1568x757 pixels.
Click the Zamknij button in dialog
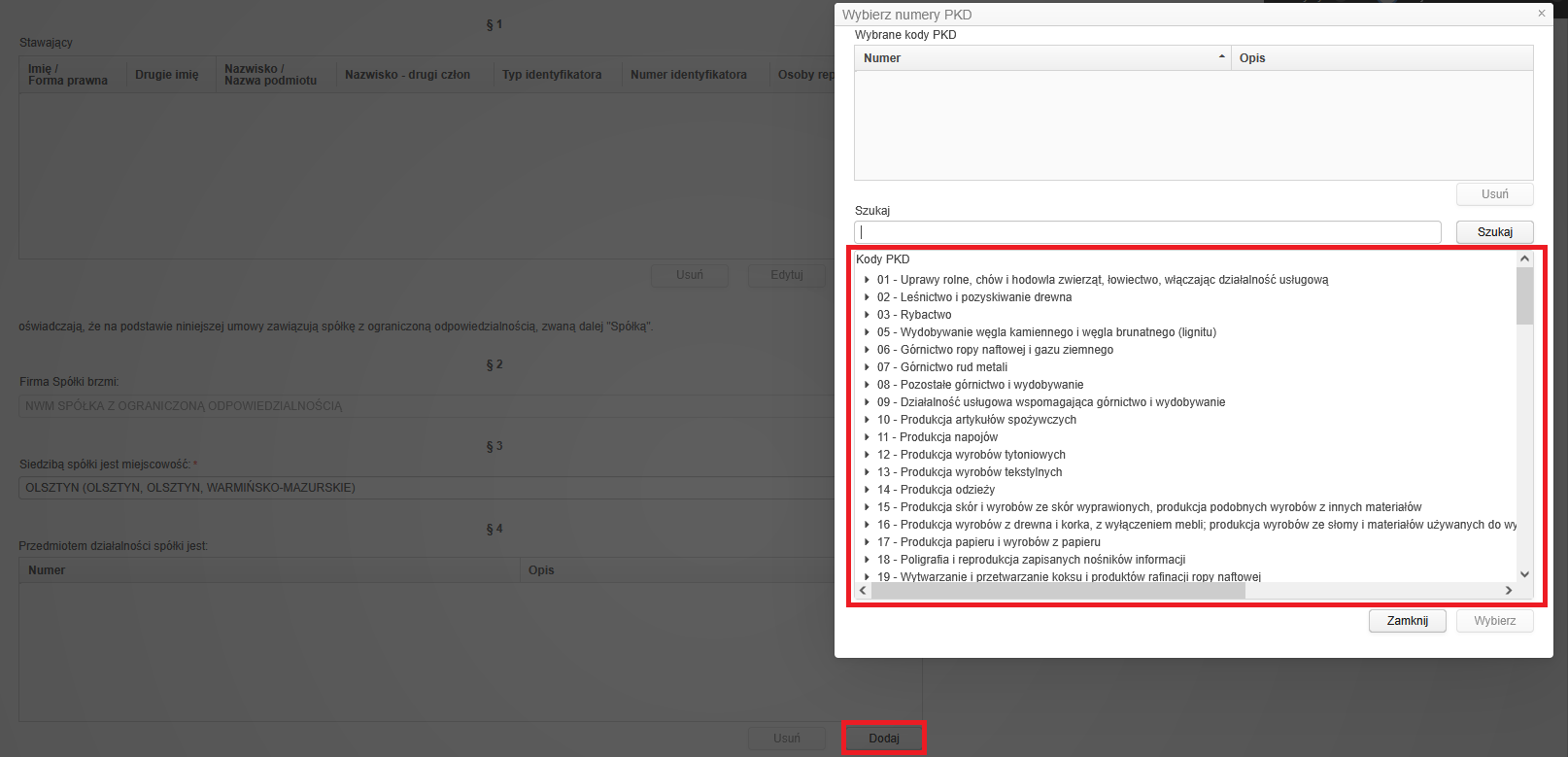click(1407, 621)
